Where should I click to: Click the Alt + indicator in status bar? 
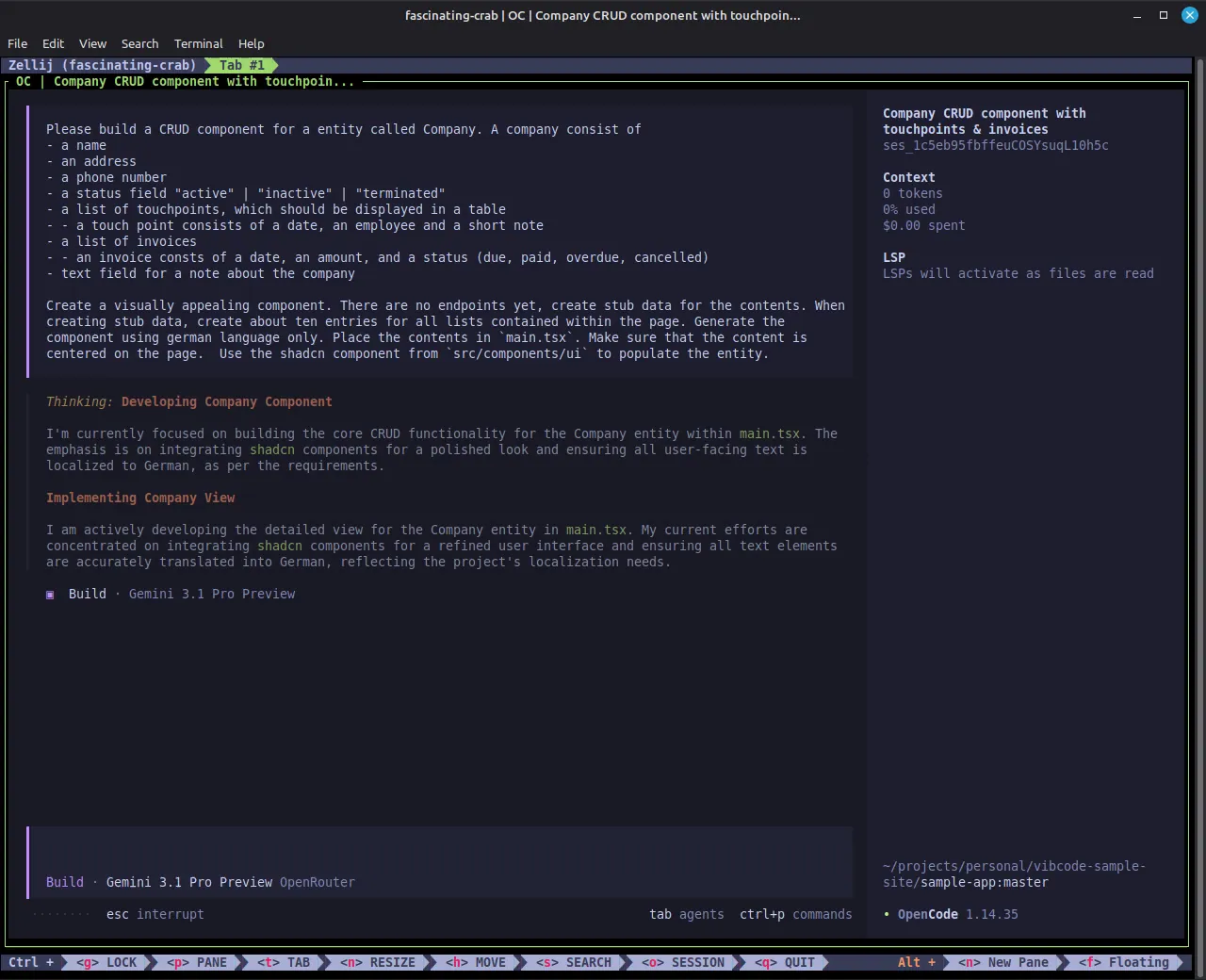coord(917,962)
